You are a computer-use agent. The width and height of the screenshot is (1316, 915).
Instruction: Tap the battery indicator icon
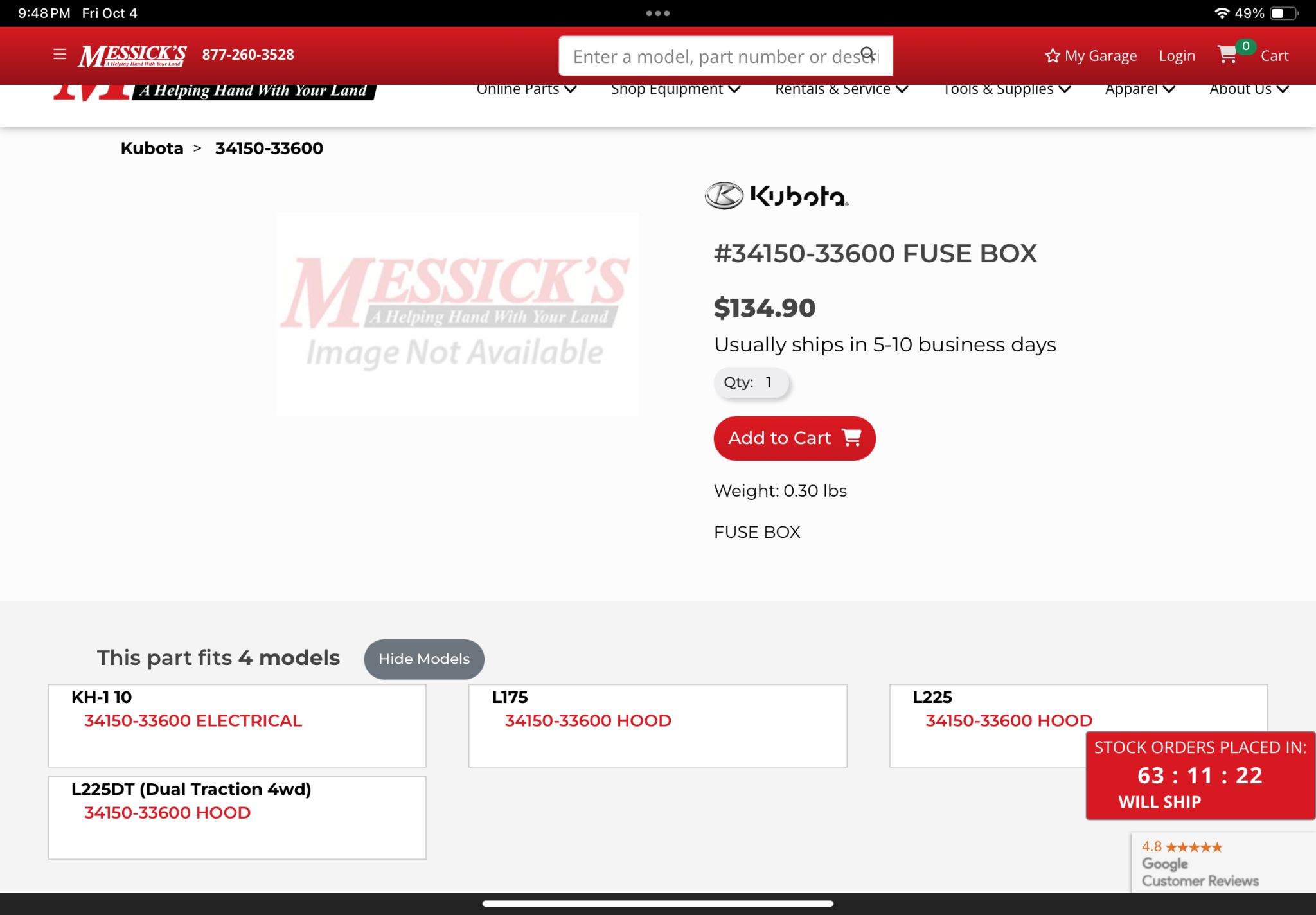[1284, 13]
